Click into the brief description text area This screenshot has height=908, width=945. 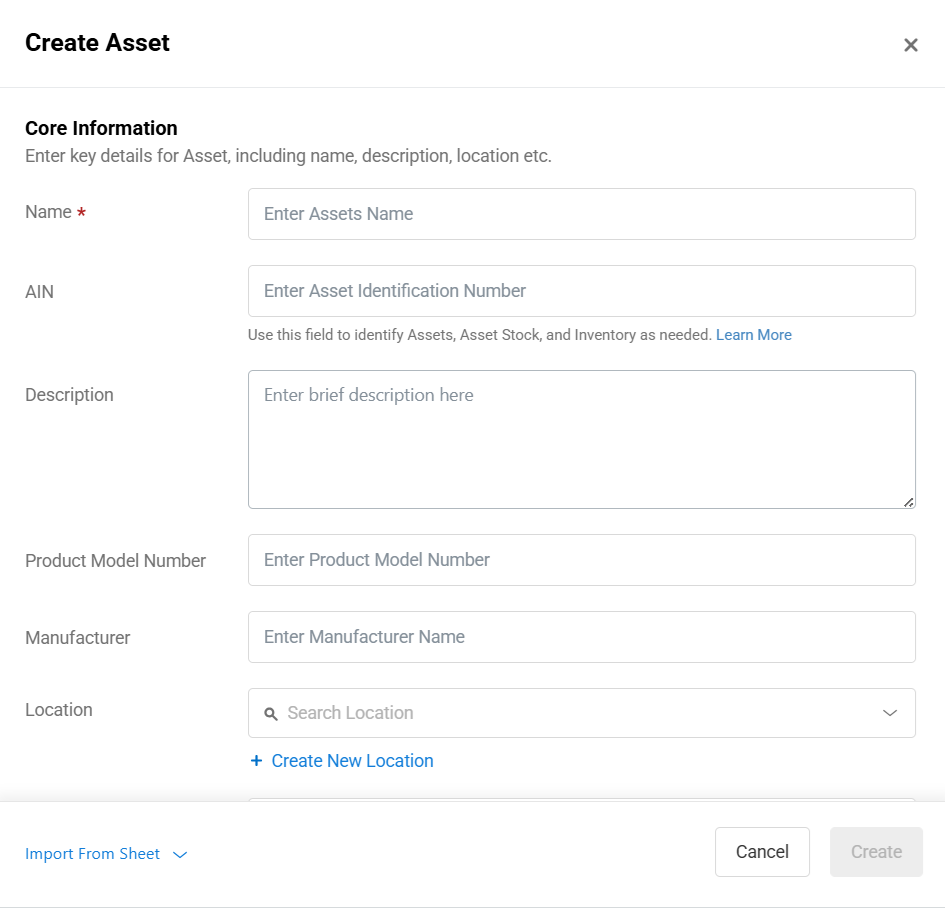582,439
